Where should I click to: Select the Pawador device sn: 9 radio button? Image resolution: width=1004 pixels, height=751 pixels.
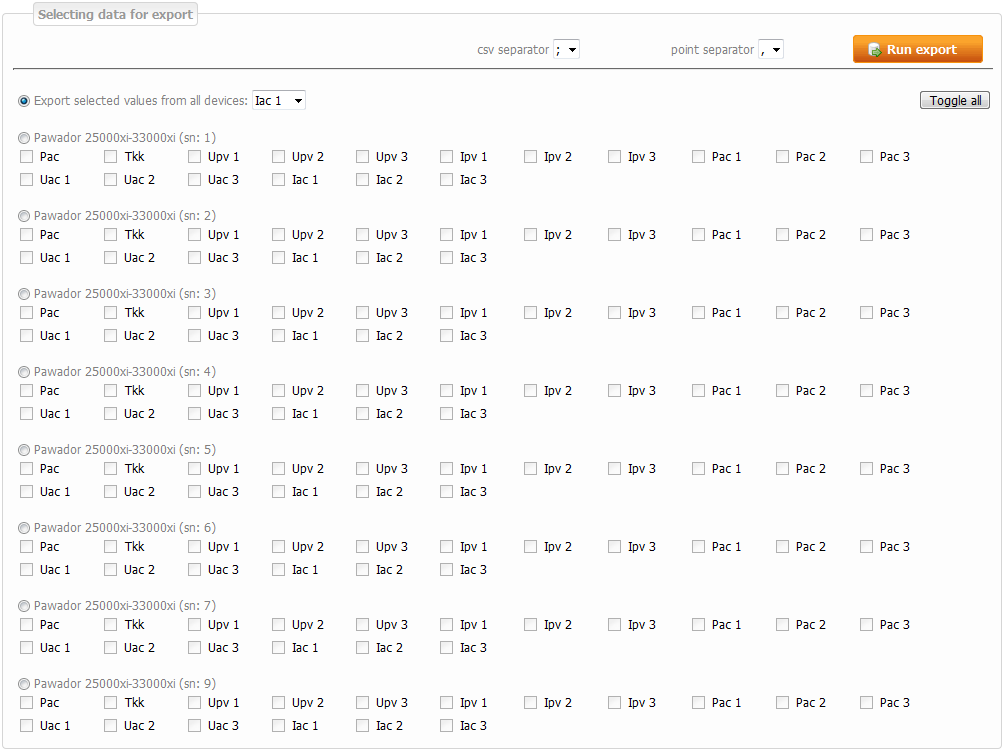click(24, 684)
